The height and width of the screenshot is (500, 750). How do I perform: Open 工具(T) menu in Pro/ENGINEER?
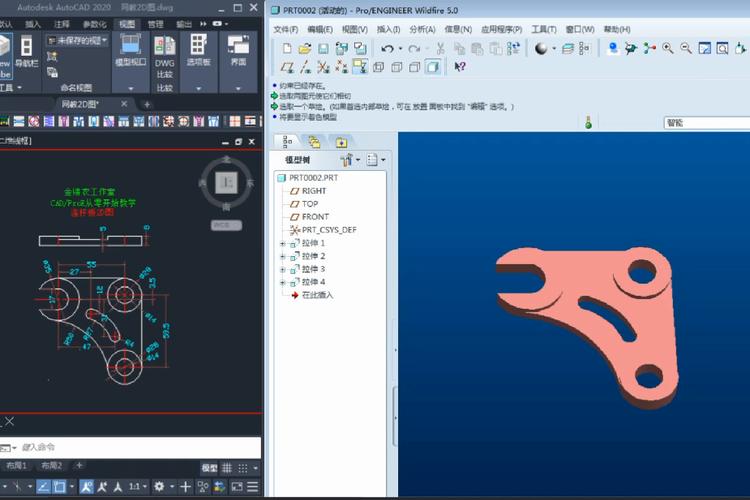pyautogui.click(x=543, y=30)
